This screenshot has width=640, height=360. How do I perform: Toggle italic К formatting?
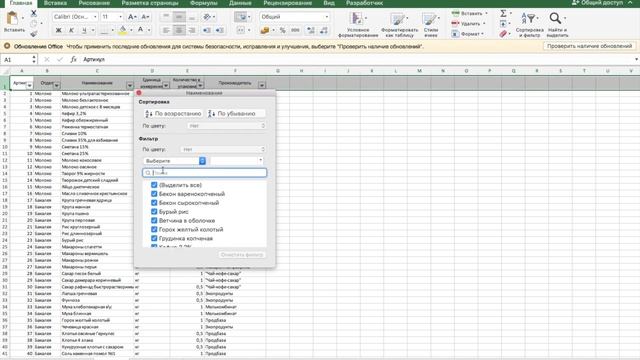click(71, 30)
